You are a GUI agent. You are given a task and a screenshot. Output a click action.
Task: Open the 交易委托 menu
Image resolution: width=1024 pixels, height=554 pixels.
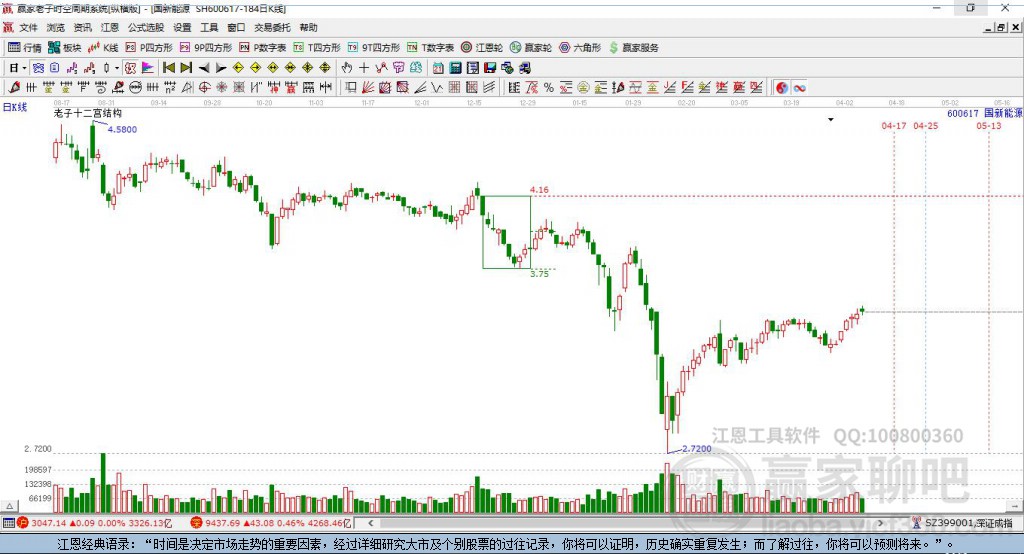[272, 27]
